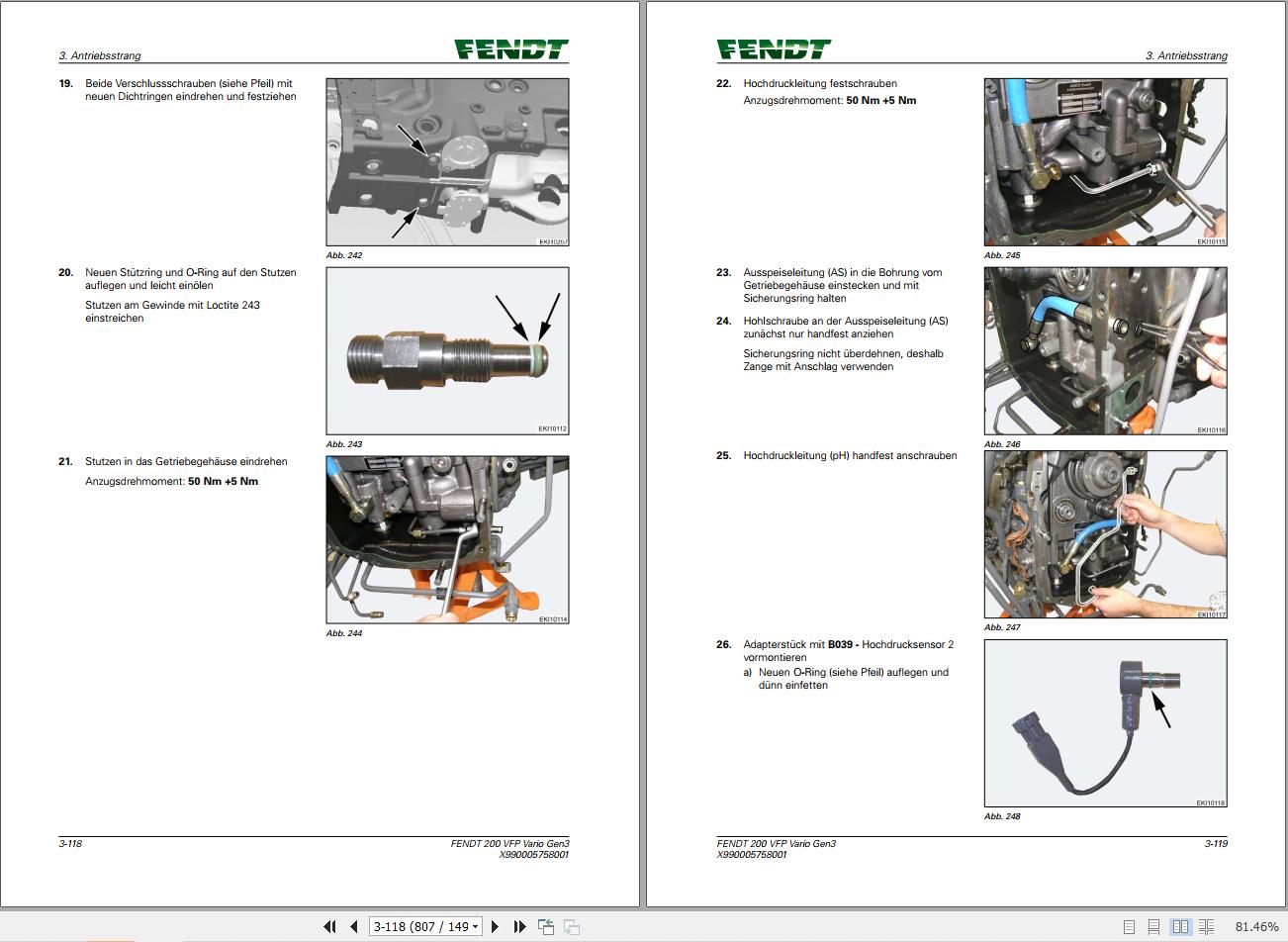Return to the previous view in history
The image size is (1288, 942).
tap(546, 926)
